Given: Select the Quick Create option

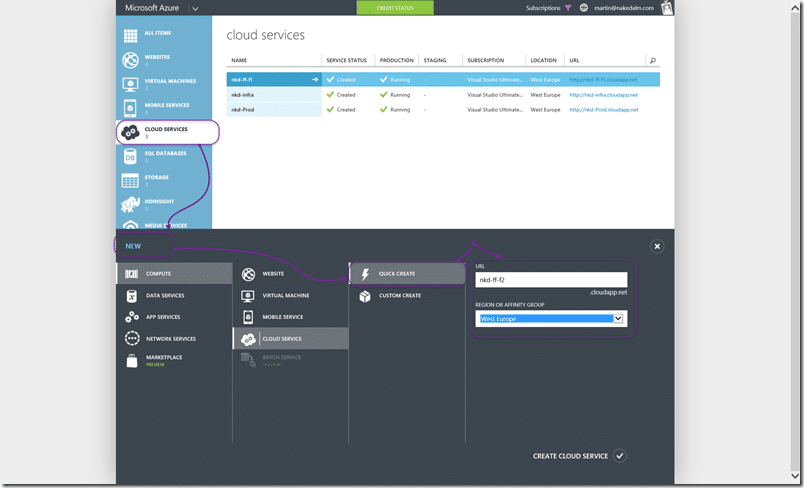Looking at the screenshot, I should point(407,274).
